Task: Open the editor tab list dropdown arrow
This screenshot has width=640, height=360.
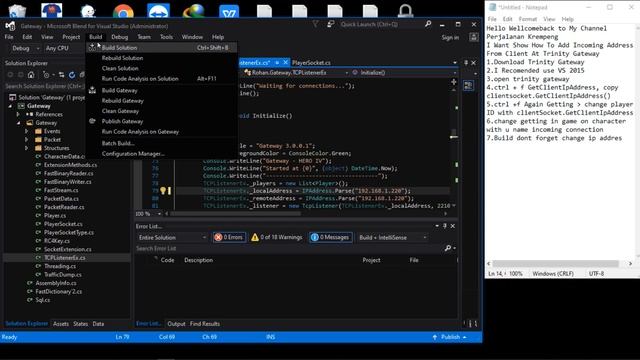Action: [455, 63]
